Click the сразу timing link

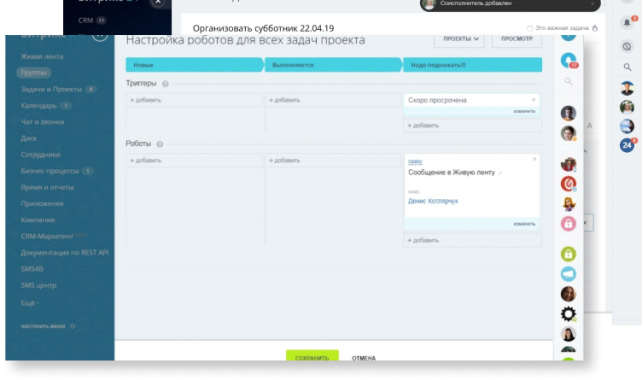pyautogui.click(x=415, y=162)
